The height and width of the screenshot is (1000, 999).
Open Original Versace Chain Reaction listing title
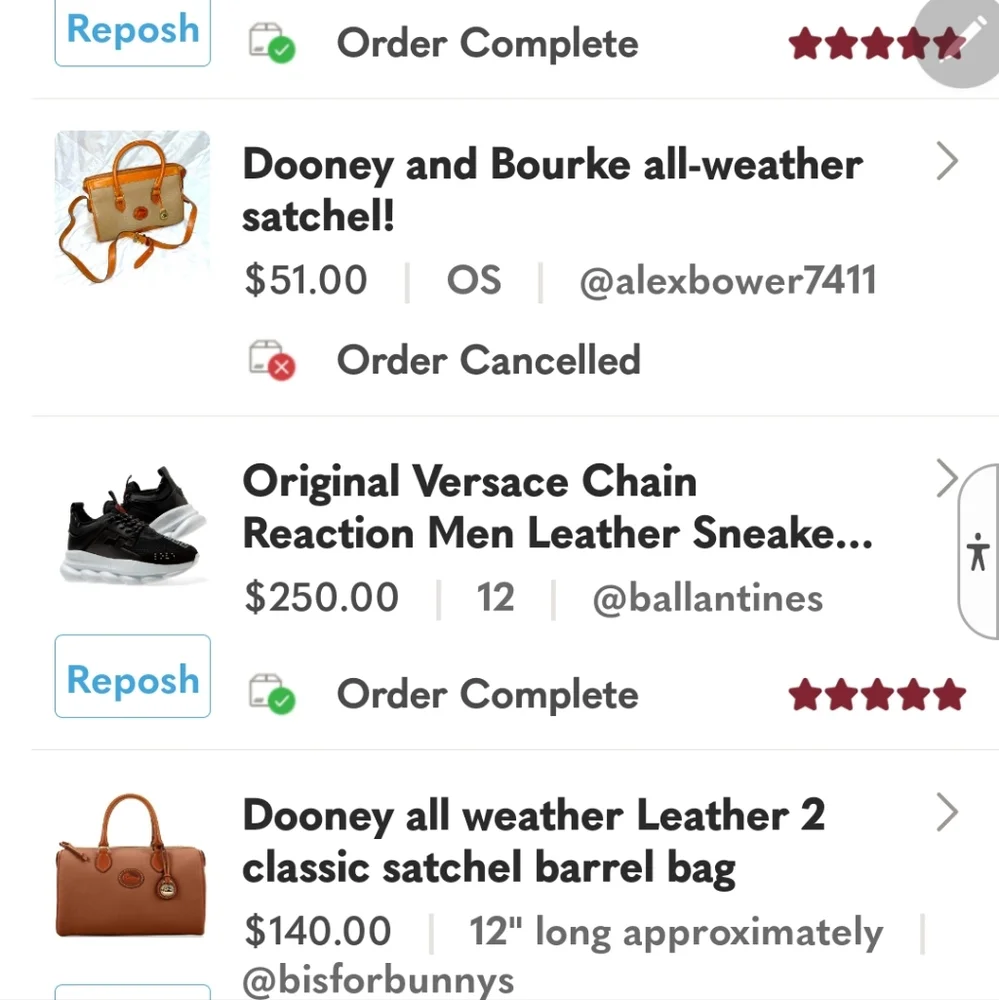(556, 508)
